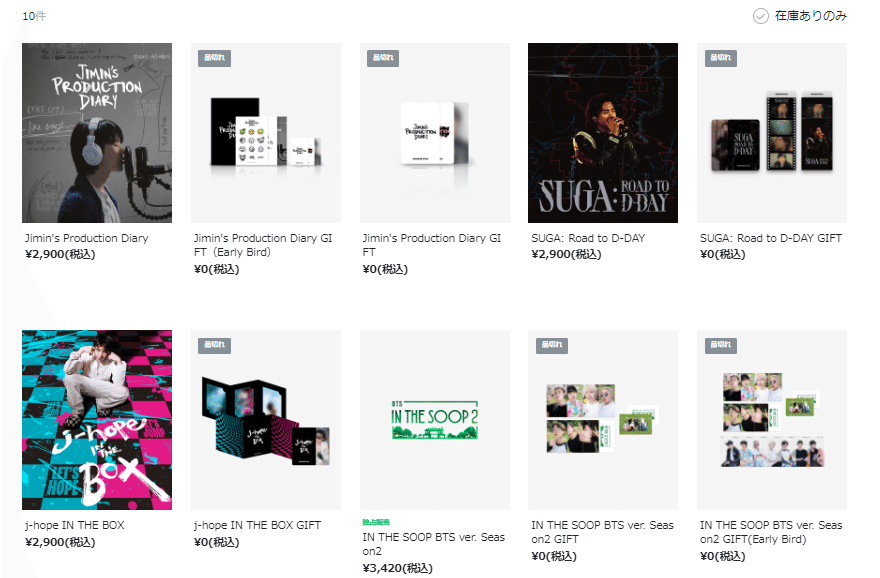Open SUGA: Road to D-DAY poster
The image size is (880, 578).
[603, 133]
